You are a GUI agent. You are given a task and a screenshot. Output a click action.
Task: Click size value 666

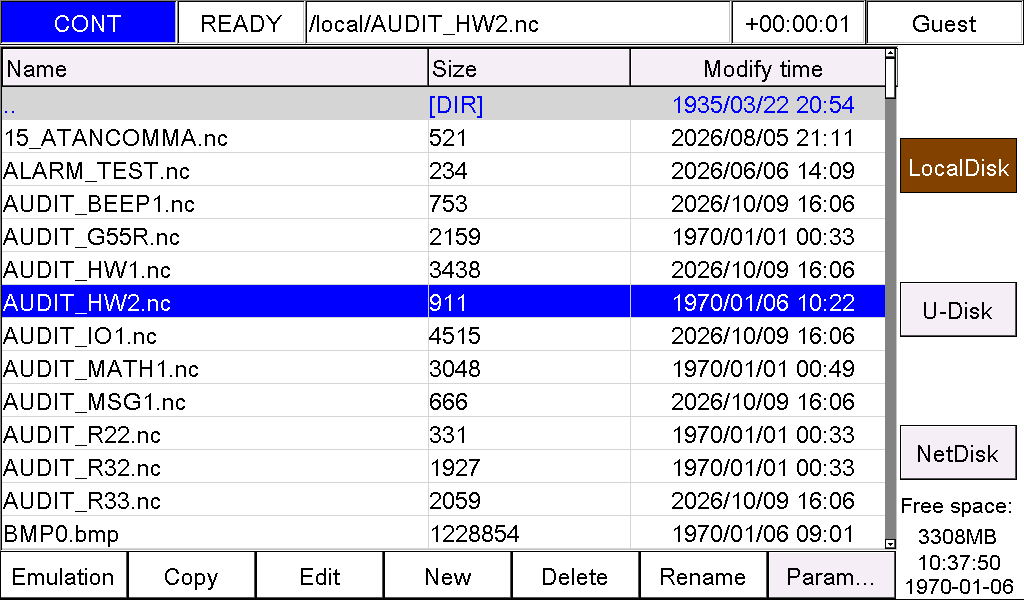pyautogui.click(x=448, y=402)
